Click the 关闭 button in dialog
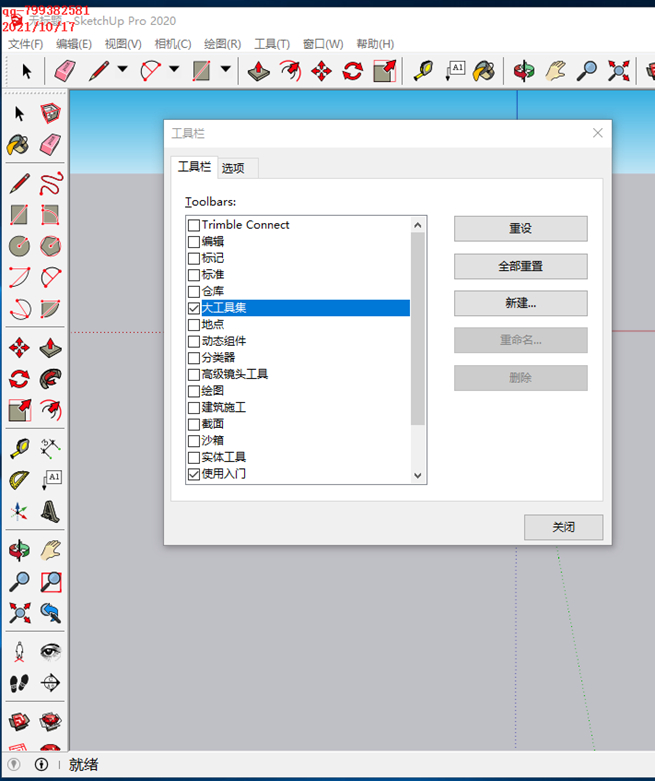655x781 pixels. pyautogui.click(x=563, y=527)
